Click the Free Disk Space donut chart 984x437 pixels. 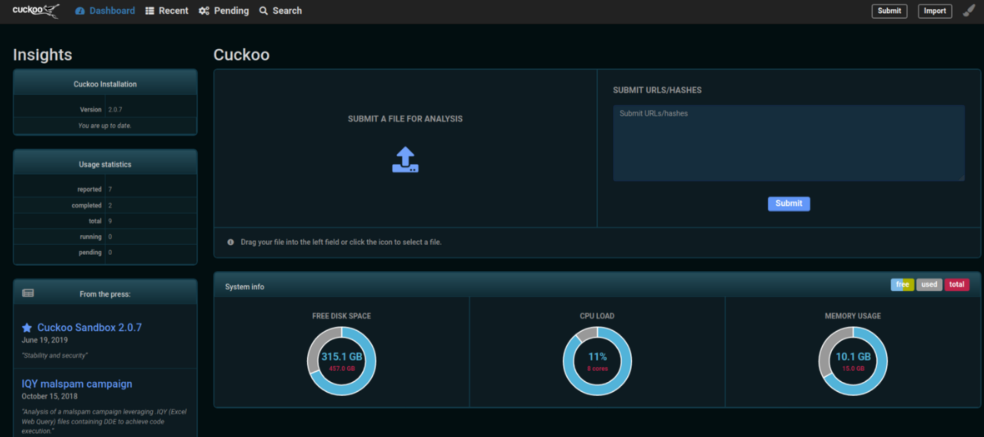tap(341, 361)
